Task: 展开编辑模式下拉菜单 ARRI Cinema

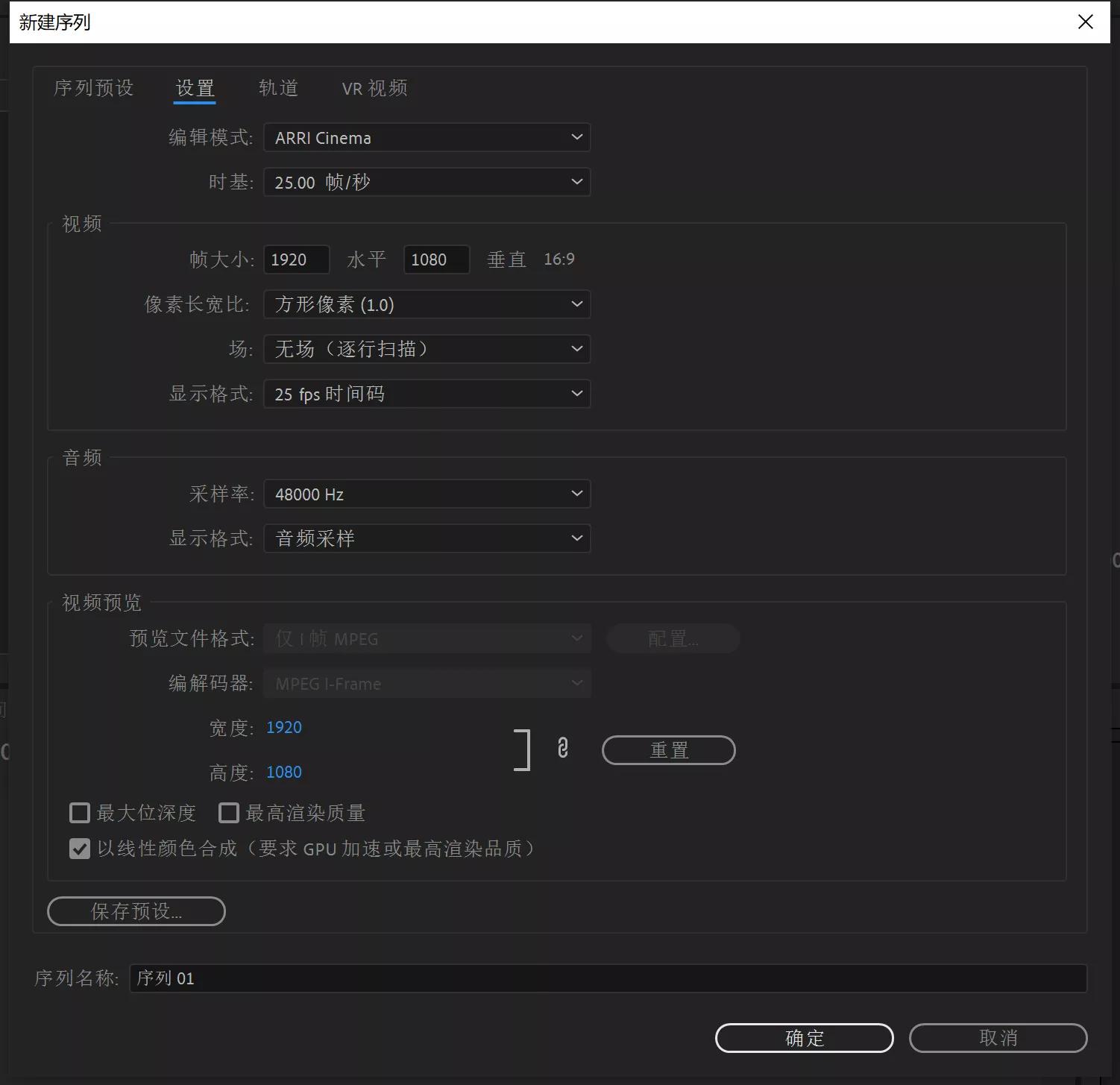Action: [426, 137]
